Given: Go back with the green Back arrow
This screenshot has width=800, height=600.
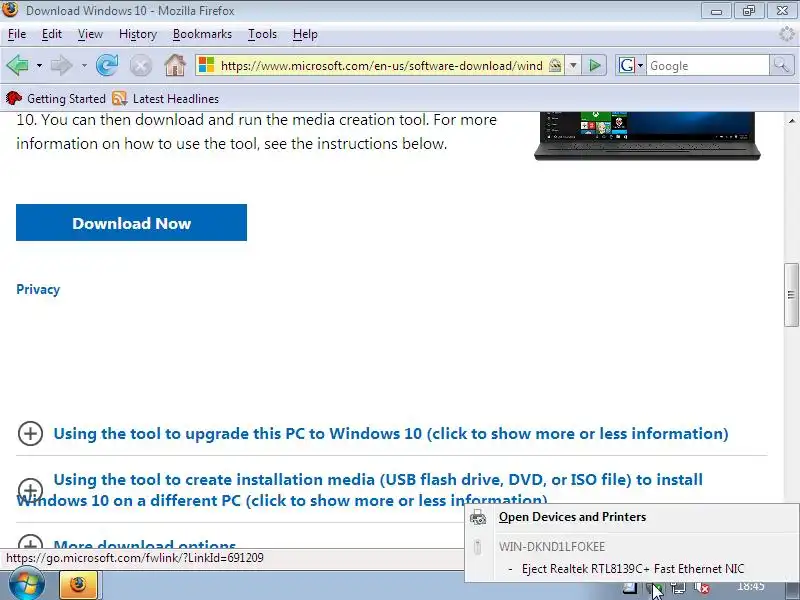Looking at the screenshot, I should coord(17,65).
